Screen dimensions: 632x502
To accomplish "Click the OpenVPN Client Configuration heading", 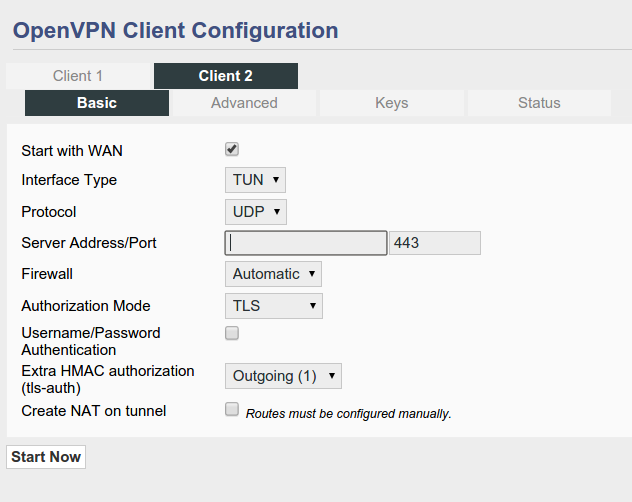I will (175, 30).
